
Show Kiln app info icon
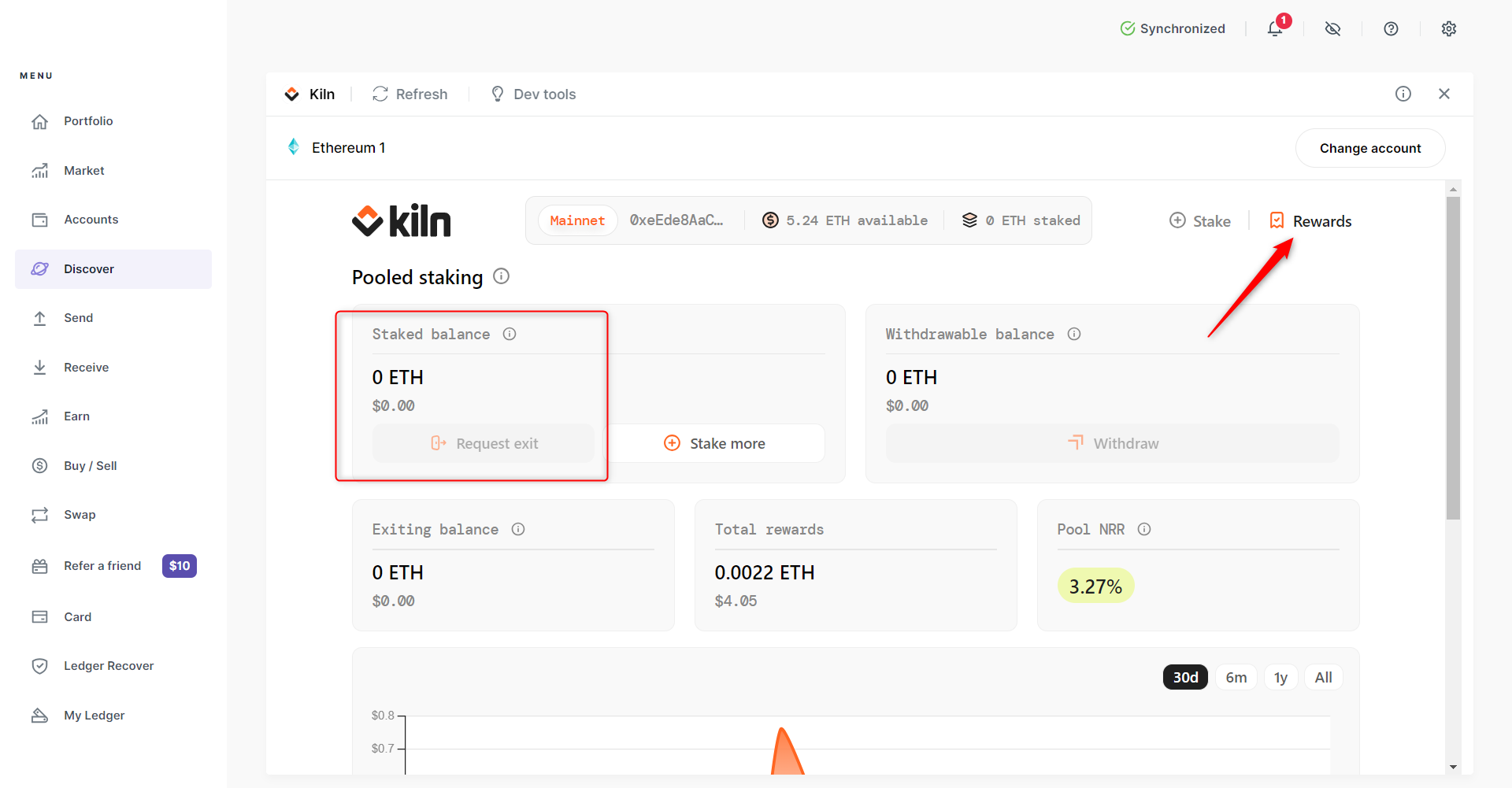tap(1403, 94)
